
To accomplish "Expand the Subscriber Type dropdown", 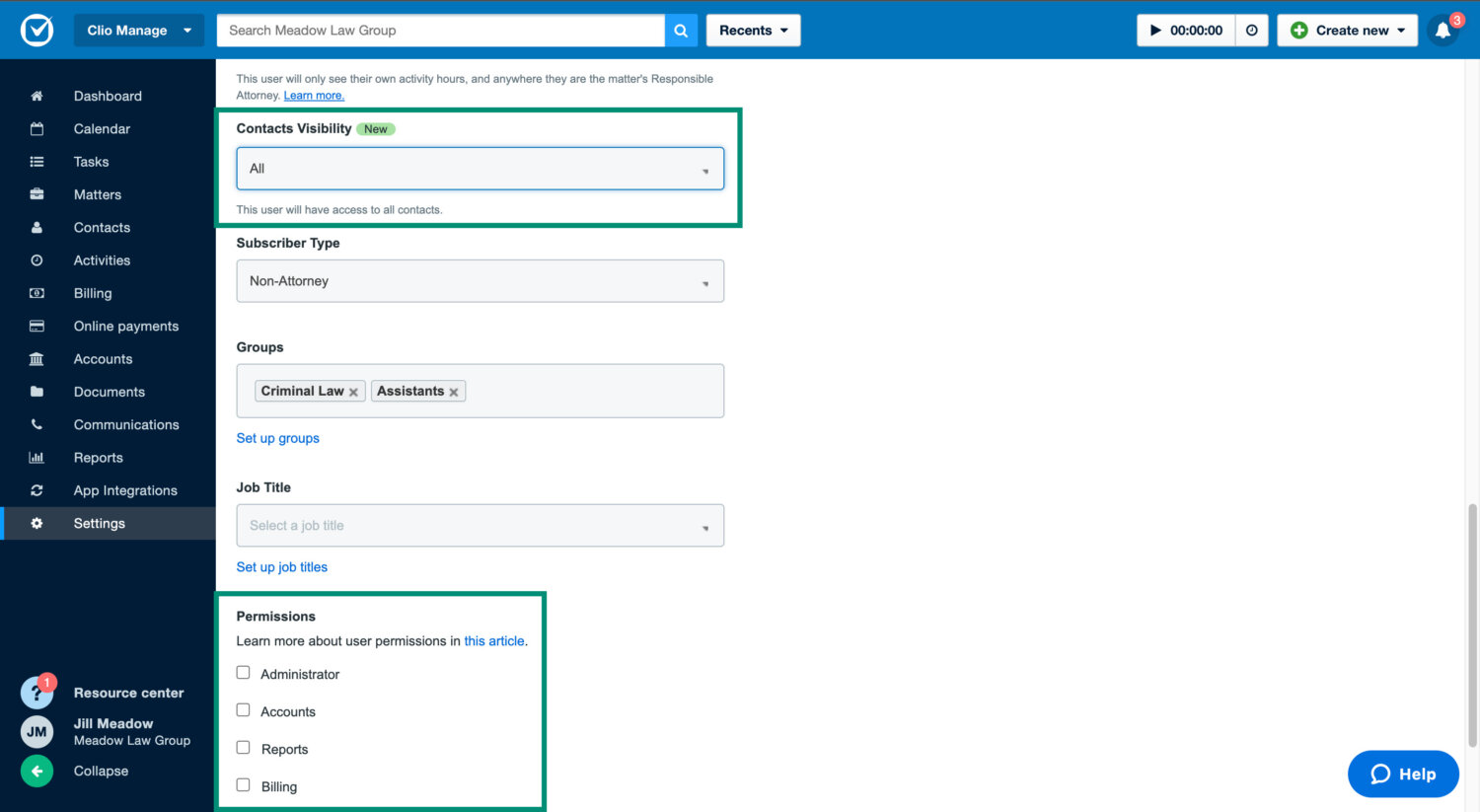I will (x=480, y=281).
